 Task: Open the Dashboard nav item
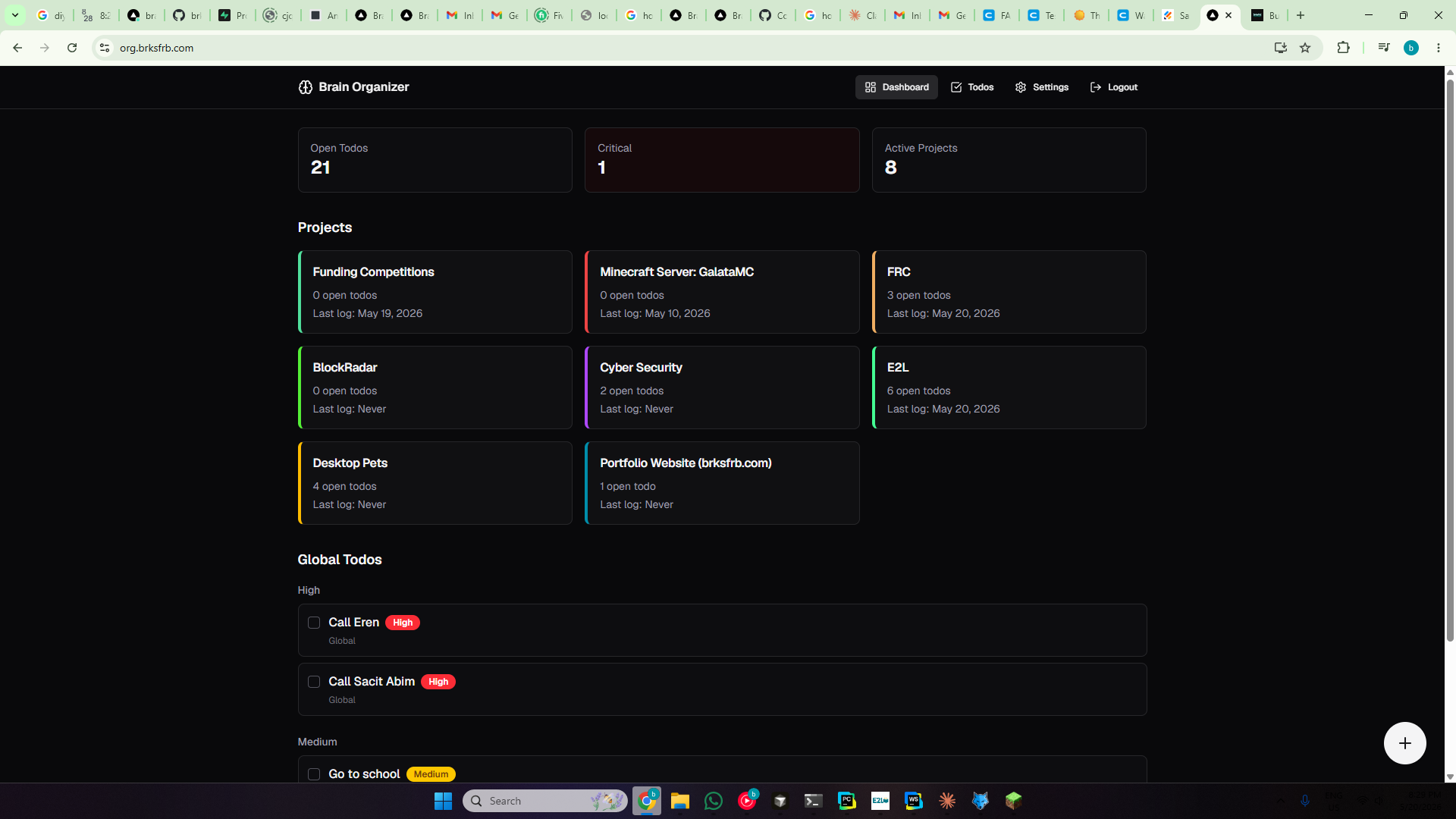point(896,87)
